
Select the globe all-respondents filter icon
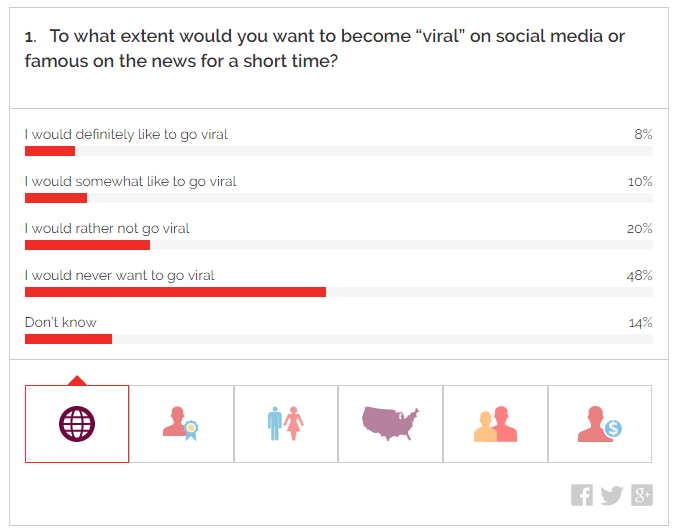coord(77,424)
